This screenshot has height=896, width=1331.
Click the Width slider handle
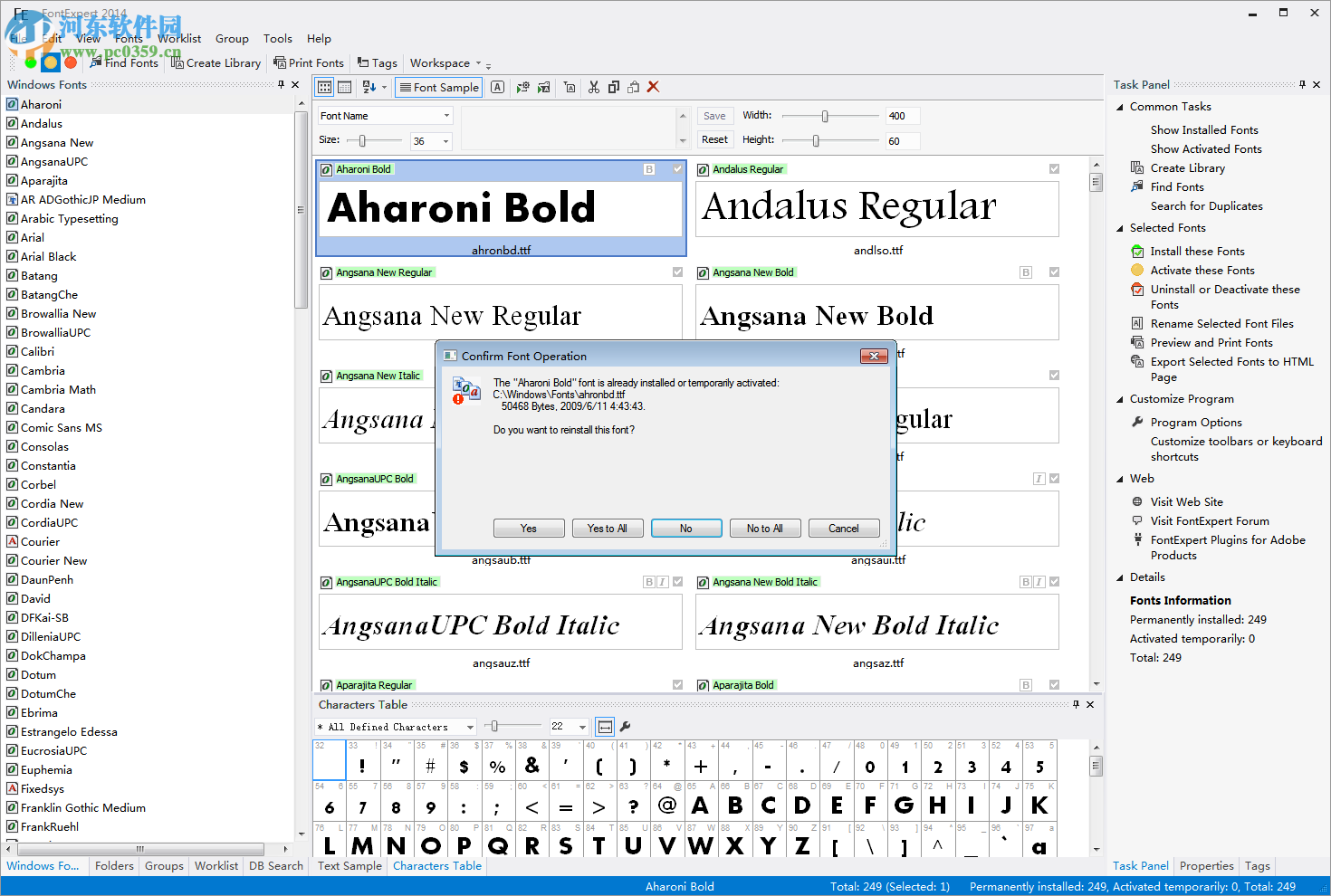point(825,116)
